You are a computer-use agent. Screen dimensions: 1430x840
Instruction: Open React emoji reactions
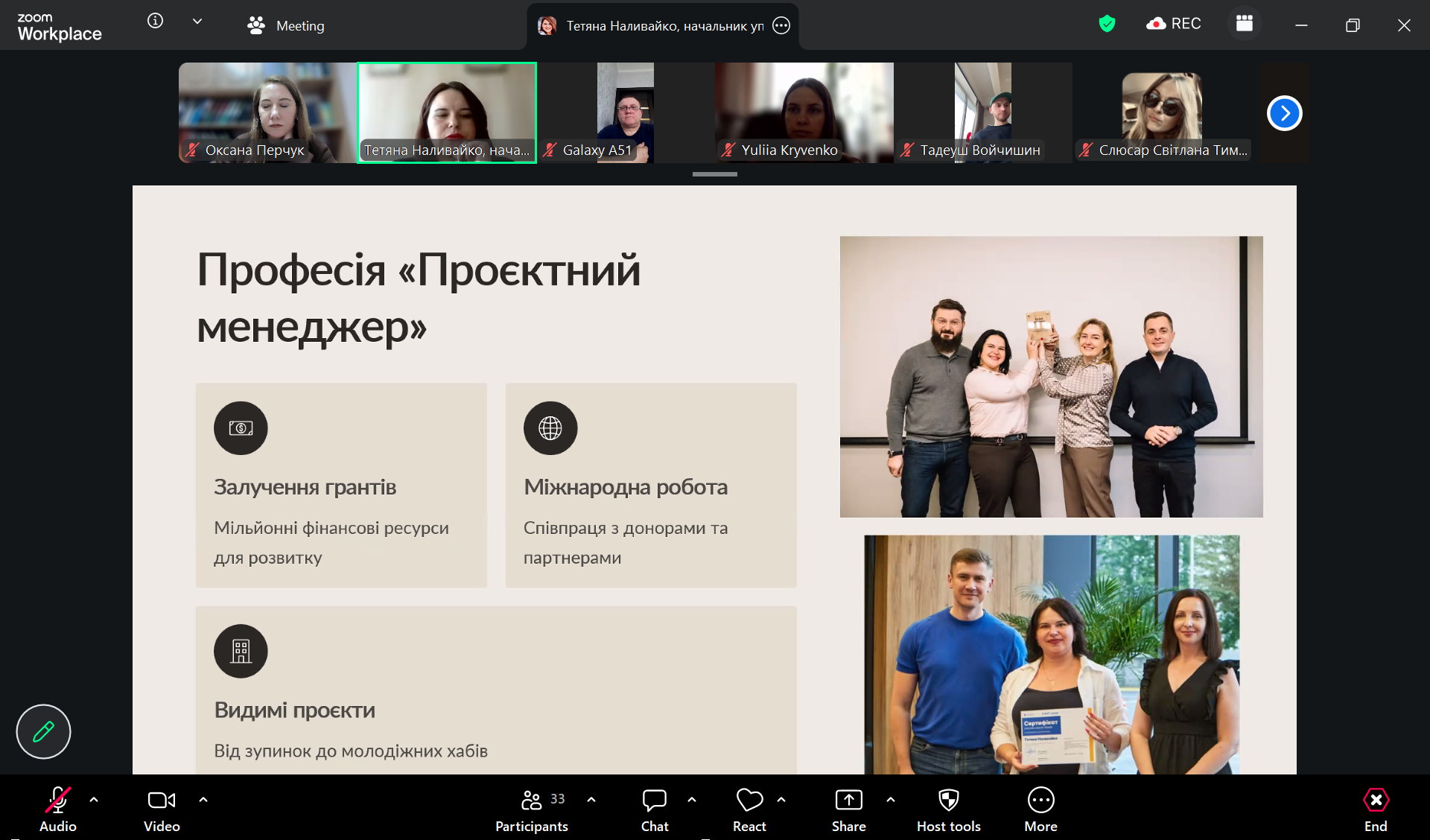(x=749, y=809)
